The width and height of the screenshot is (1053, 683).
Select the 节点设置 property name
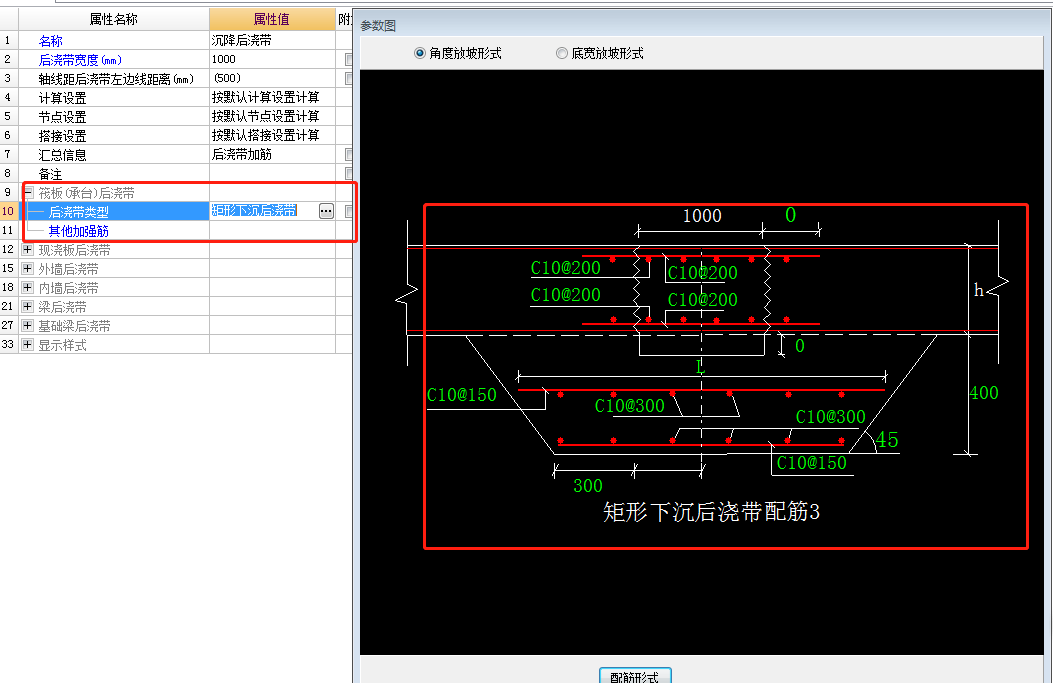click(62, 117)
